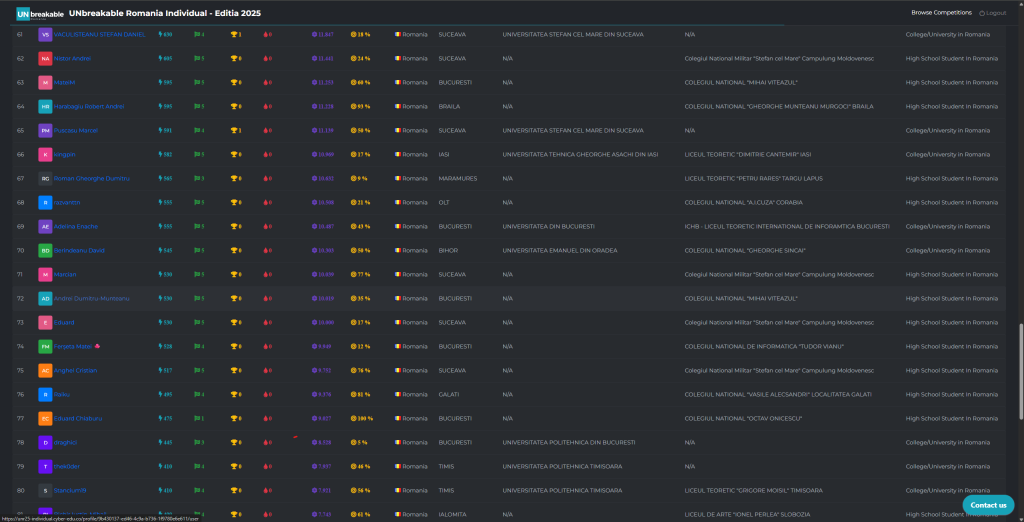Click the green BD avatar of Berindeanu David

tap(45, 250)
